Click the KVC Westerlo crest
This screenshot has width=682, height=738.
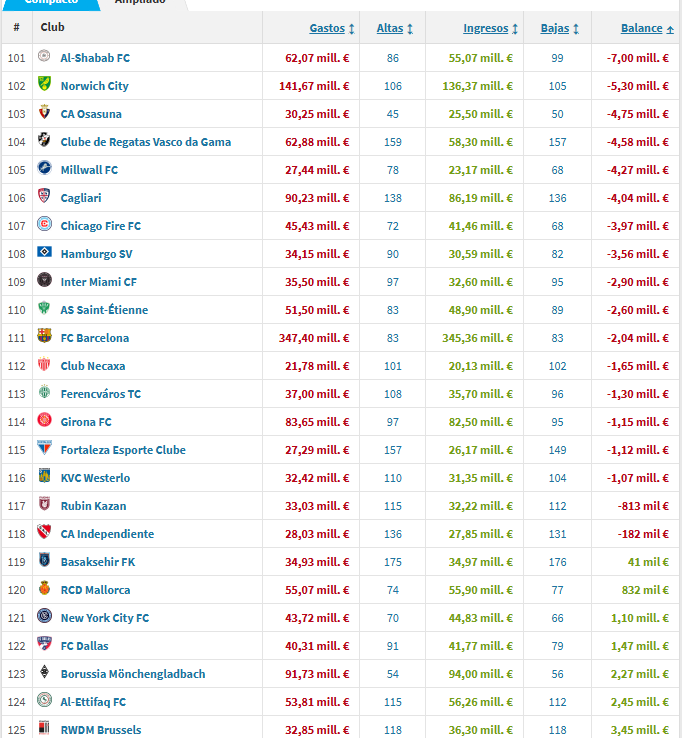[44, 476]
